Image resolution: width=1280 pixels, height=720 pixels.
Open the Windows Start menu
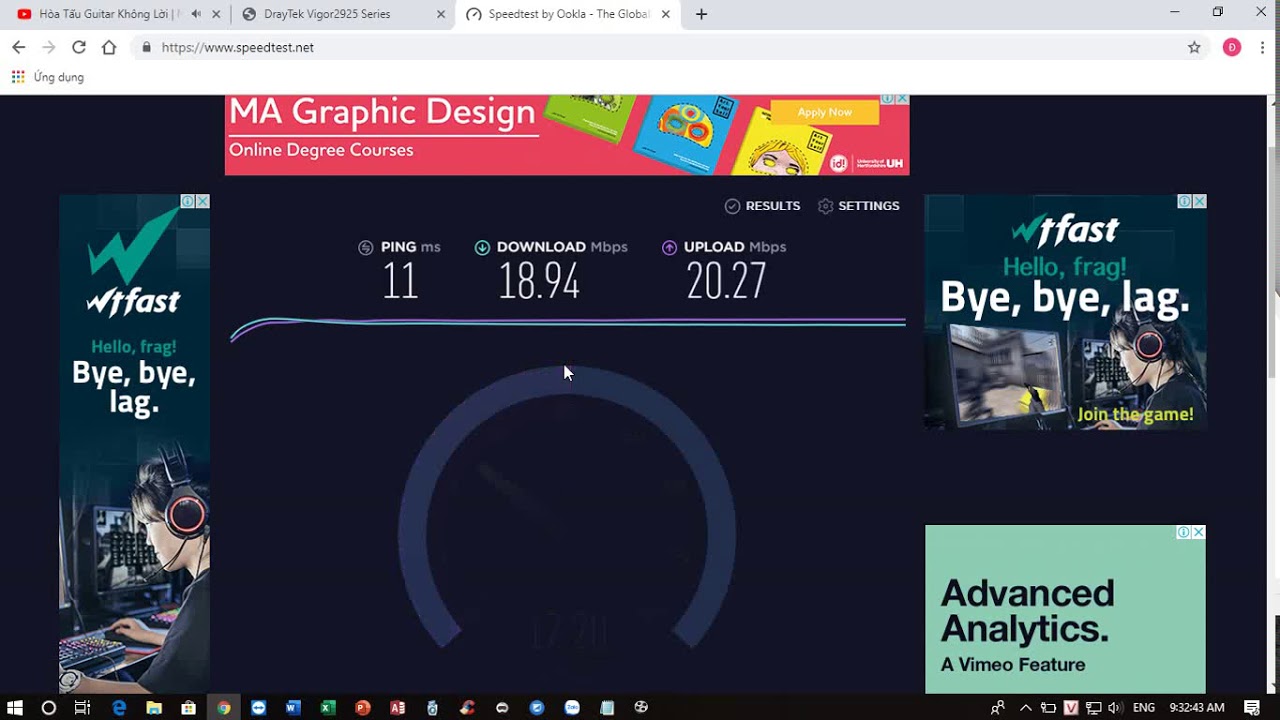(x=15, y=707)
